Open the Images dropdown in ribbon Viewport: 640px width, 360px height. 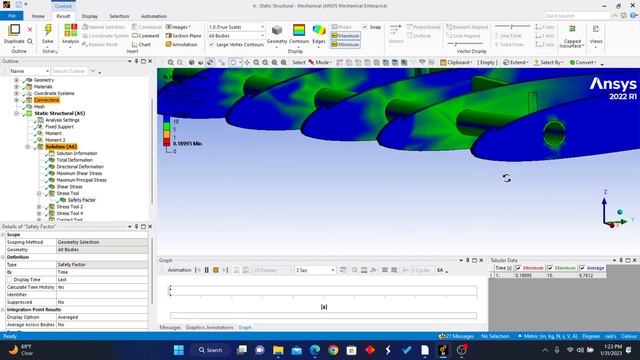pos(178,27)
